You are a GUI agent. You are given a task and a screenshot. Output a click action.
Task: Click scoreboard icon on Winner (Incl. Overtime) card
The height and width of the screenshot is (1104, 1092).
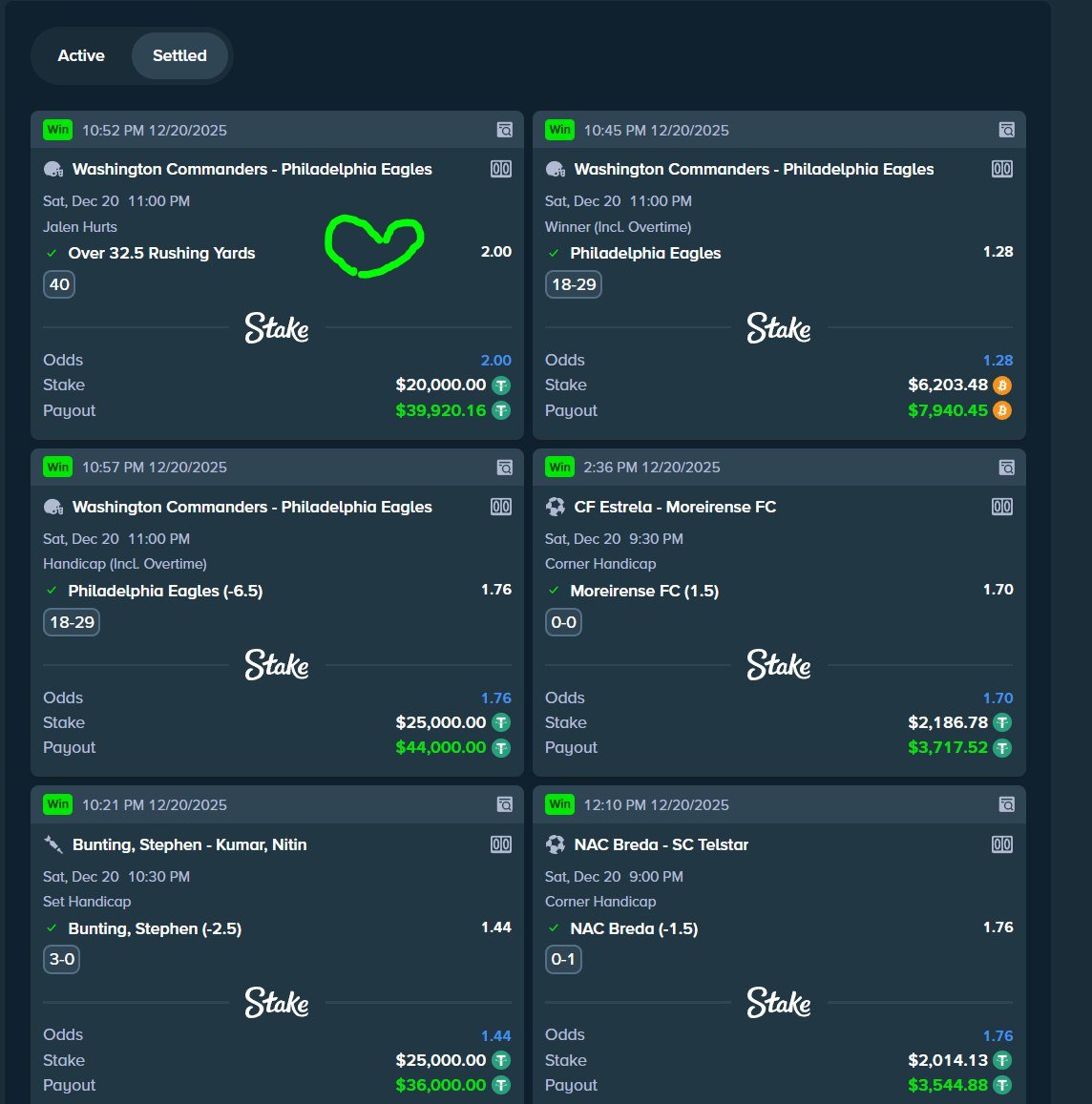coord(1002,169)
